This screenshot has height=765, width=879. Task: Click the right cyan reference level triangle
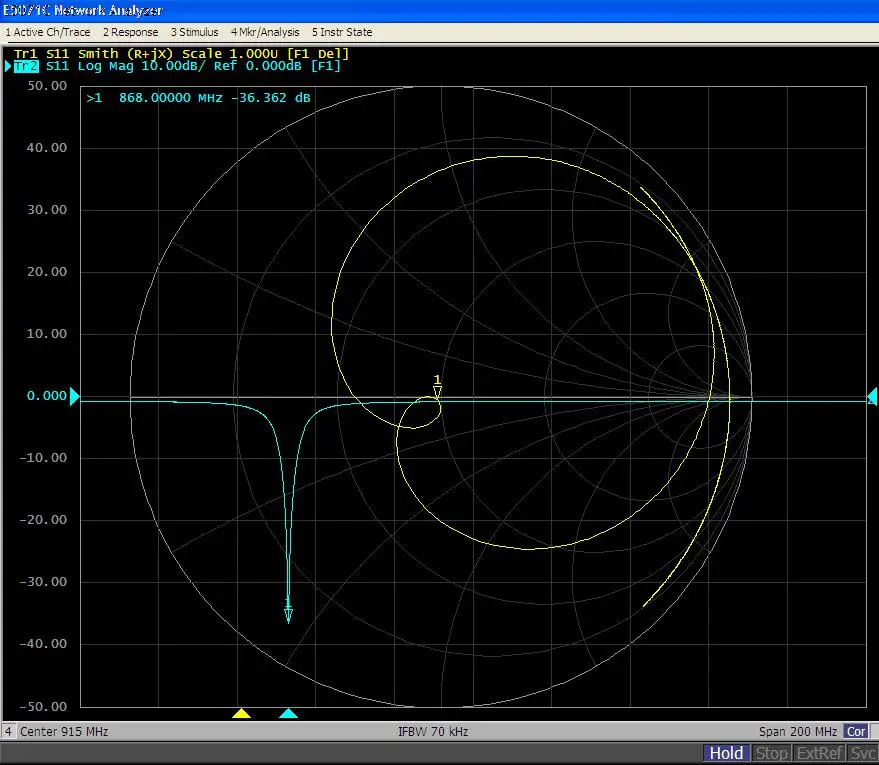point(871,396)
